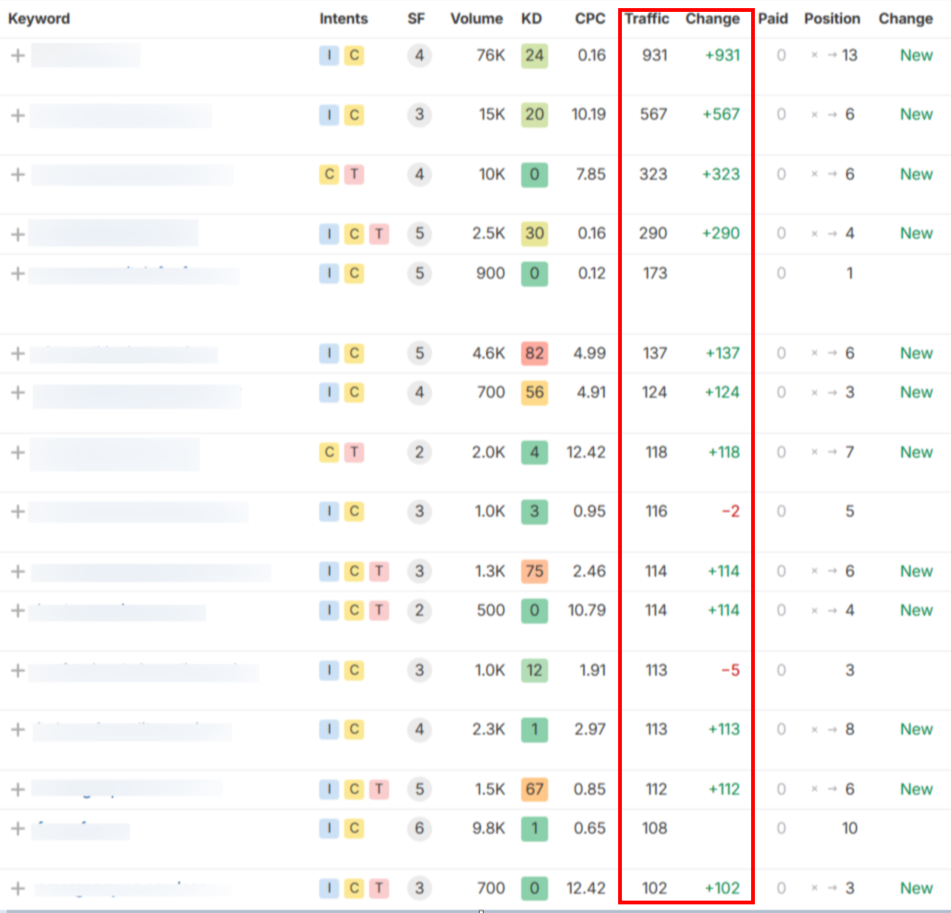This screenshot has height=913, width=951.
Task: Click the yellow KD badge showing 56
Action: point(534,392)
